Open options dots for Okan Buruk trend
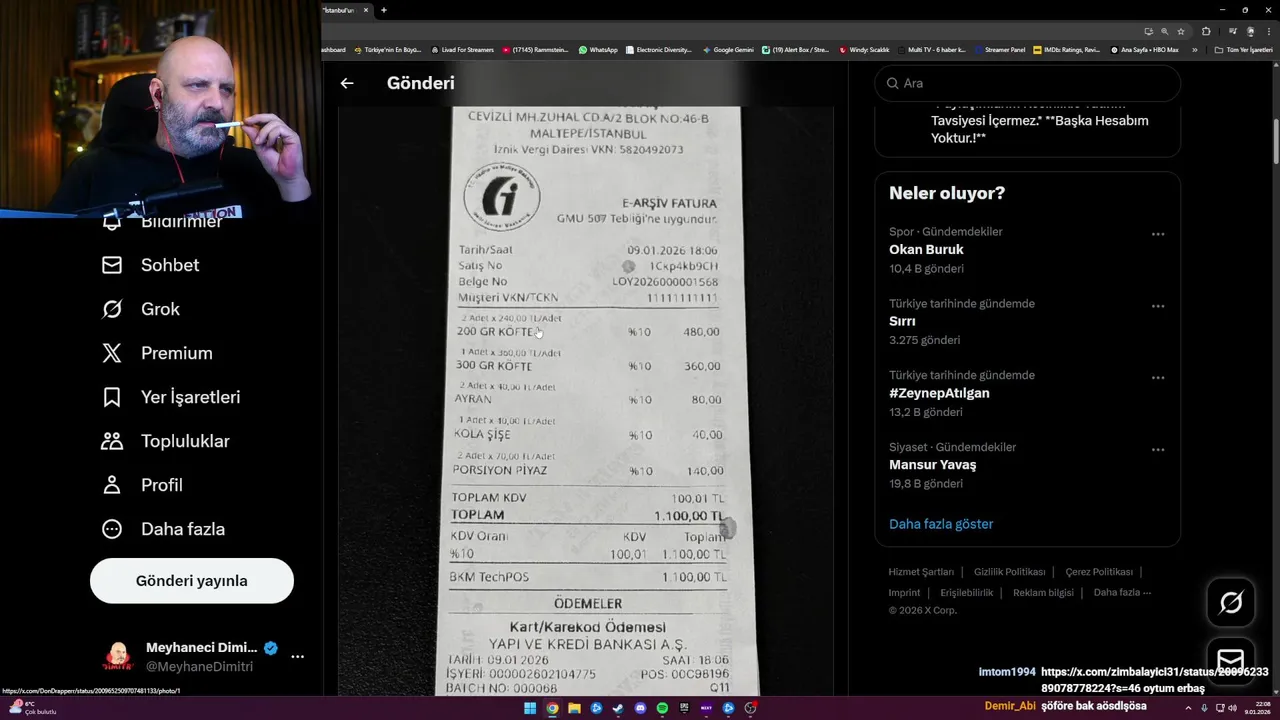 1157,234
